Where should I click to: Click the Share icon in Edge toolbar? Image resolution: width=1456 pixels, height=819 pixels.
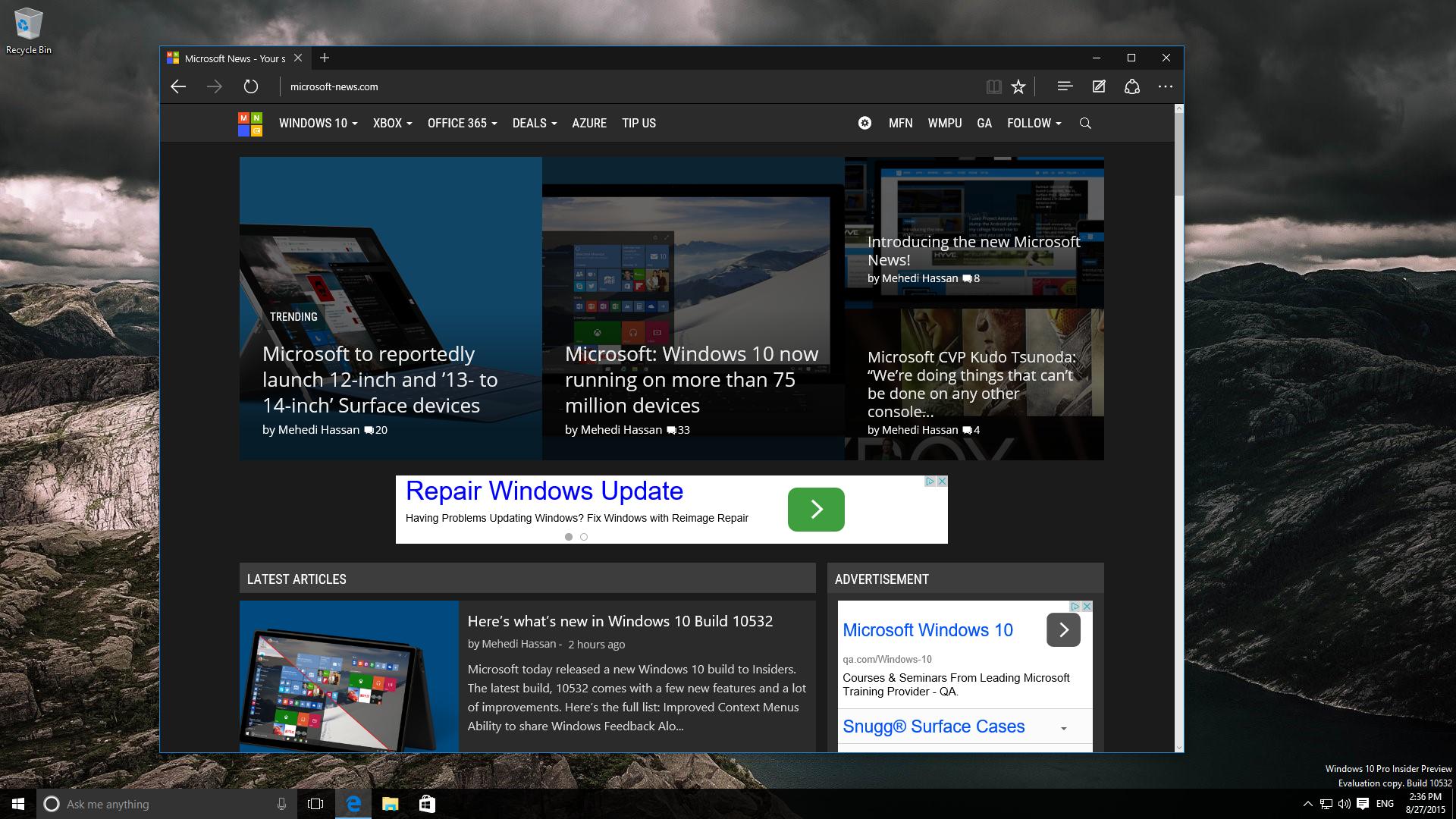[x=1132, y=86]
